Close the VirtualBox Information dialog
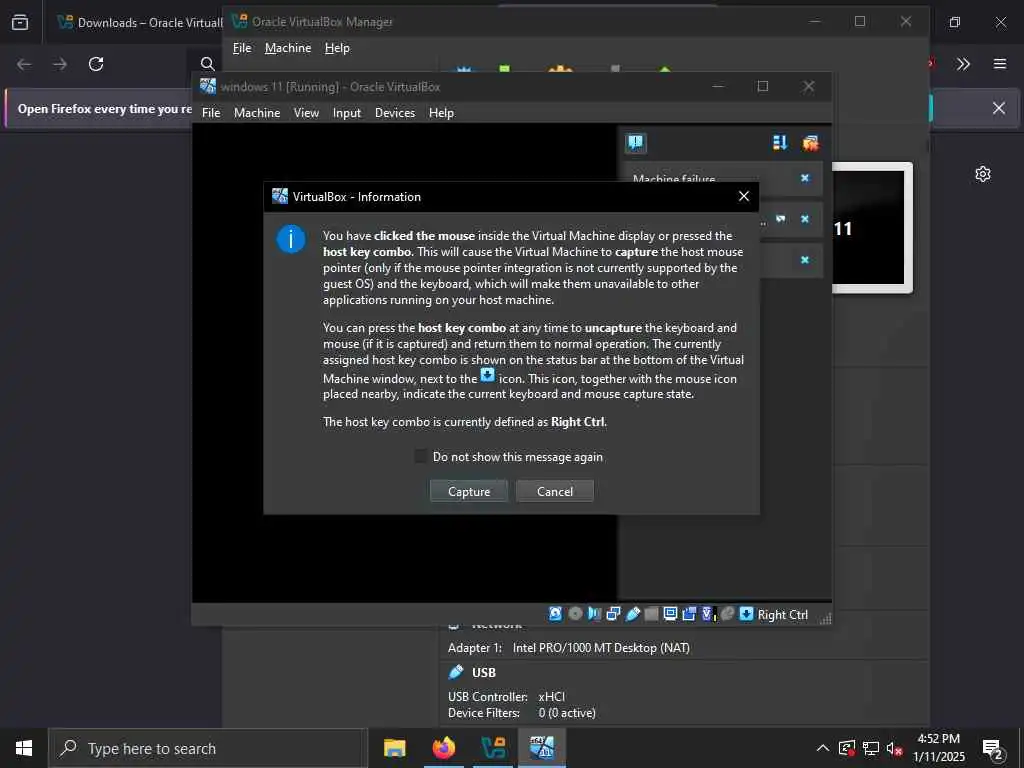1024x768 pixels. [x=743, y=196]
